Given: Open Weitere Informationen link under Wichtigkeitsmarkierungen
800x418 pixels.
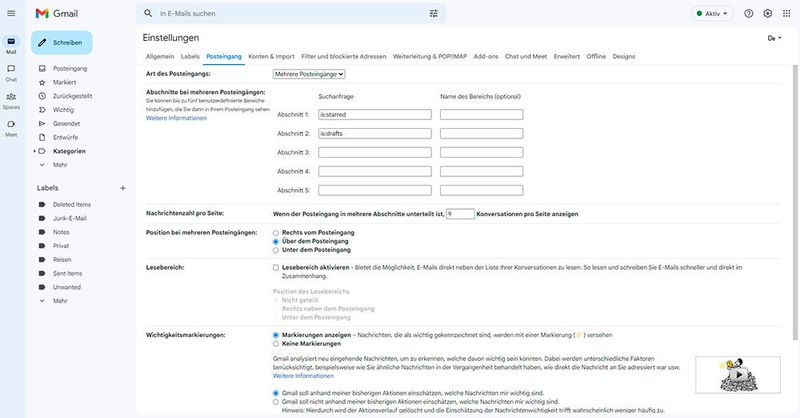Looking at the screenshot, I should pos(303,376).
